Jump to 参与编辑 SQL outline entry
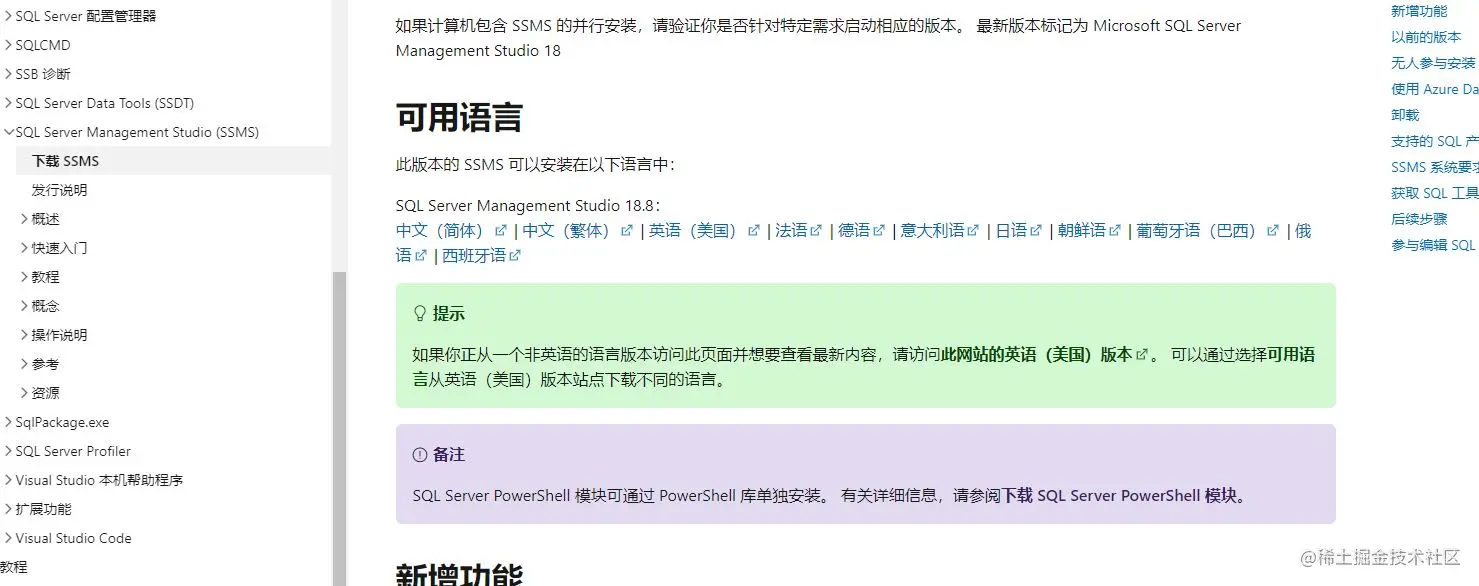The width and height of the screenshot is (1479, 586). click(x=1433, y=245)
